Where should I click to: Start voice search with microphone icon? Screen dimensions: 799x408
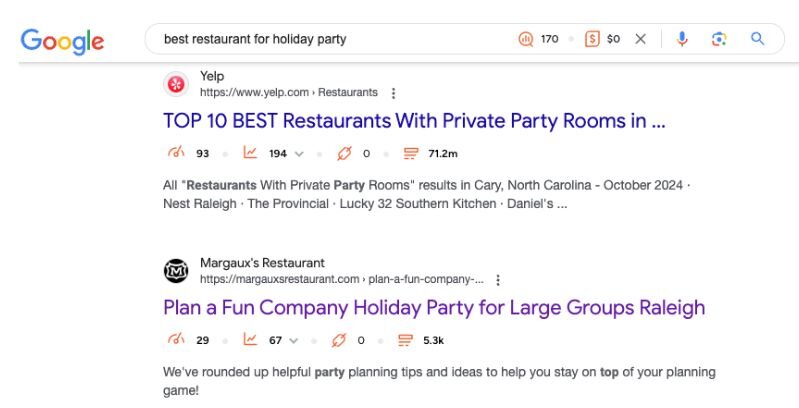[682, 39]
